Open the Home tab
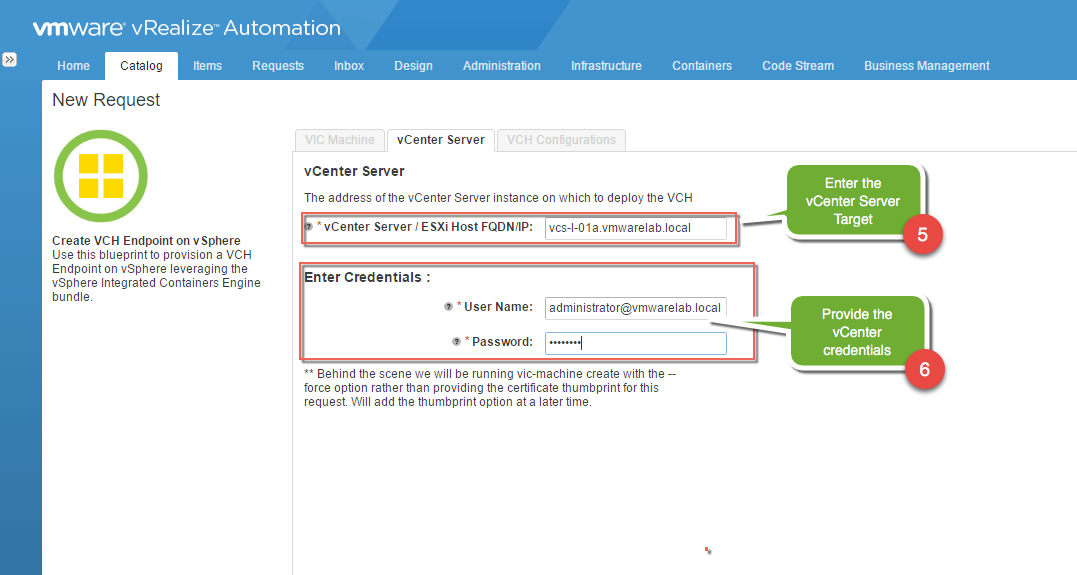The width and height of the screenshot is (1077, 575). pos(73,66)
